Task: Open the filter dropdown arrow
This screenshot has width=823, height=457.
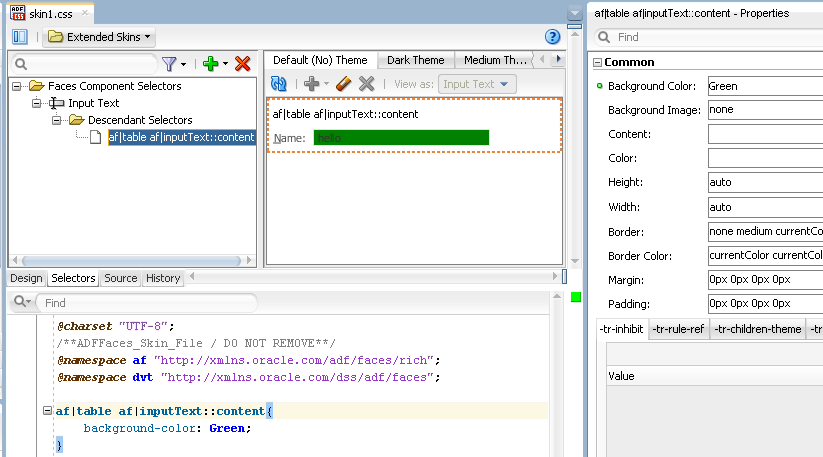Action: point(183,65)
